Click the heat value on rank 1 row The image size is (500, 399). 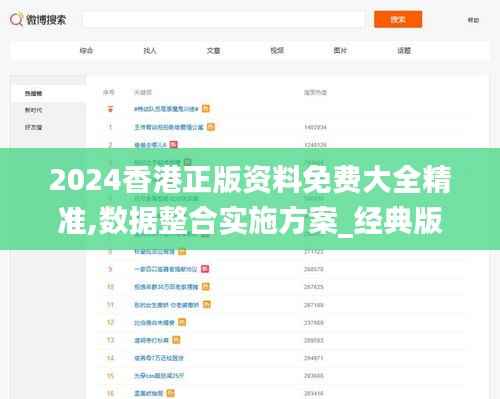pyautogui.click(x=315, y=127)
